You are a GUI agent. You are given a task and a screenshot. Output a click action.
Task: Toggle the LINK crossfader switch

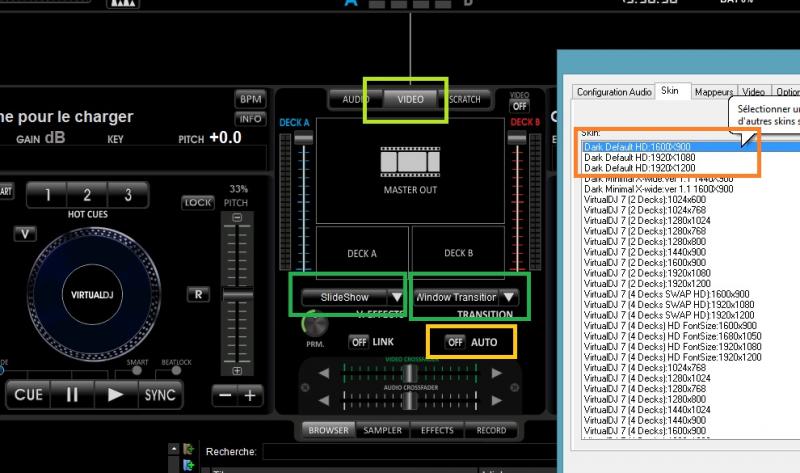[359, 342]
